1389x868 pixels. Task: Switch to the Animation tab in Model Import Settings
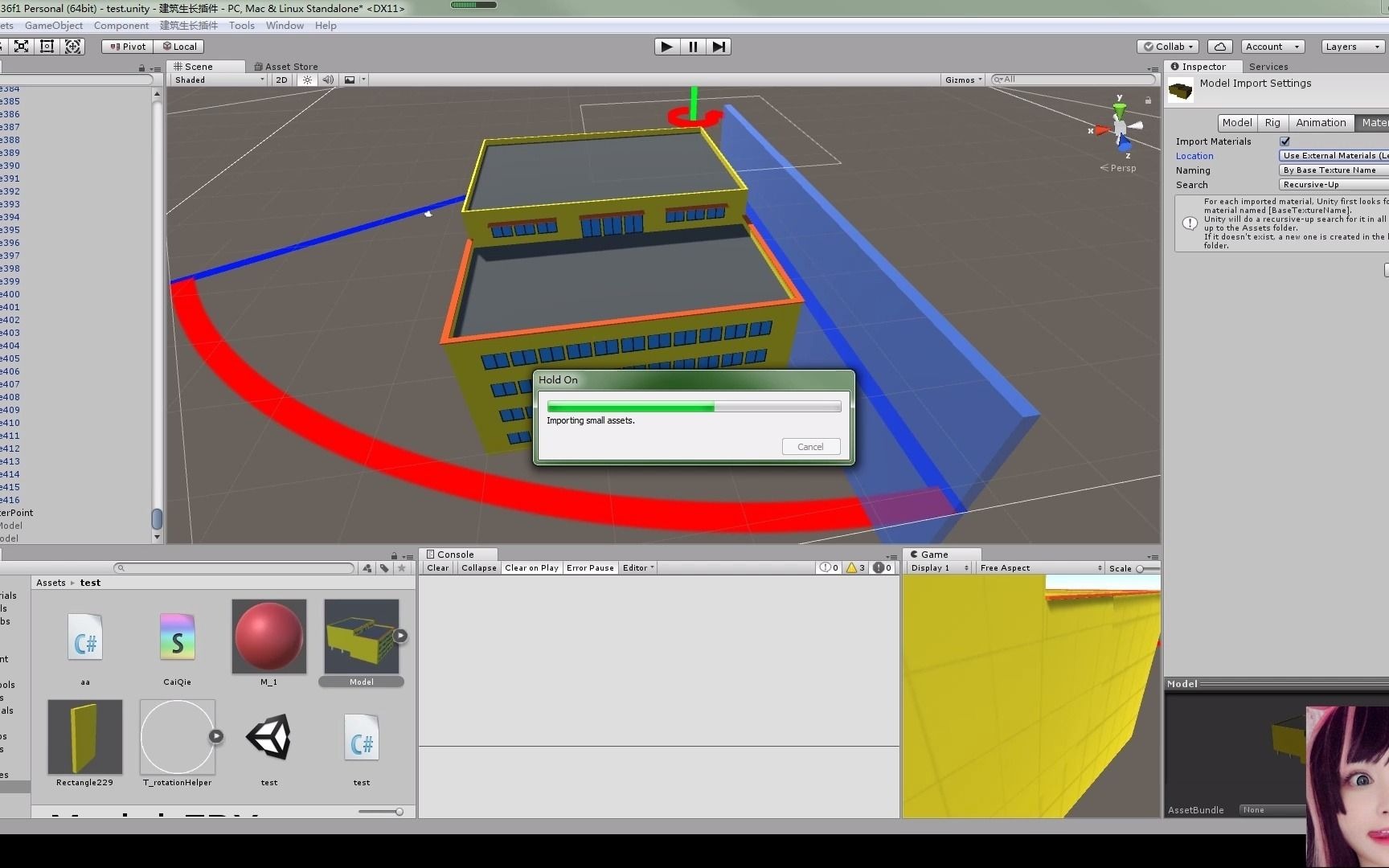tap(1321, 122)
